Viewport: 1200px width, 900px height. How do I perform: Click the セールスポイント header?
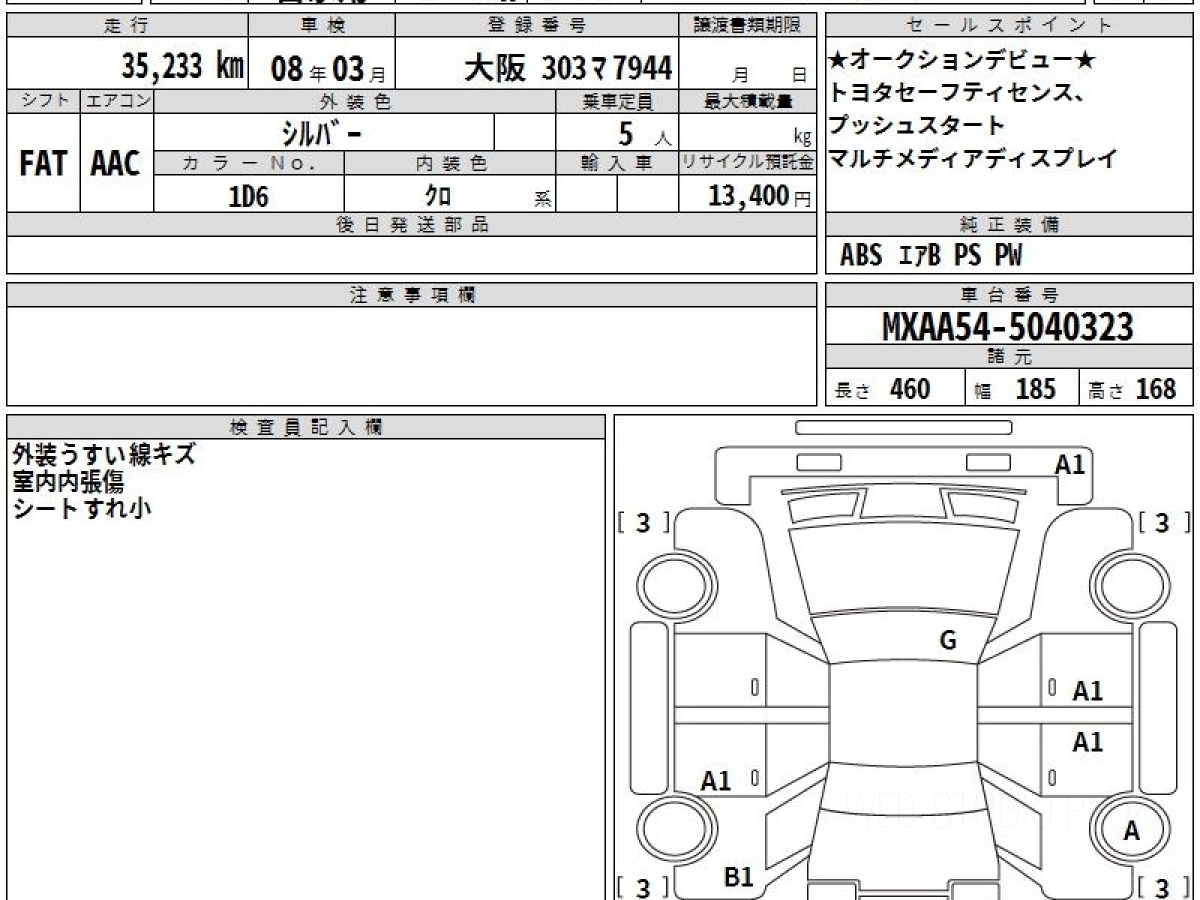point(1010,26)
